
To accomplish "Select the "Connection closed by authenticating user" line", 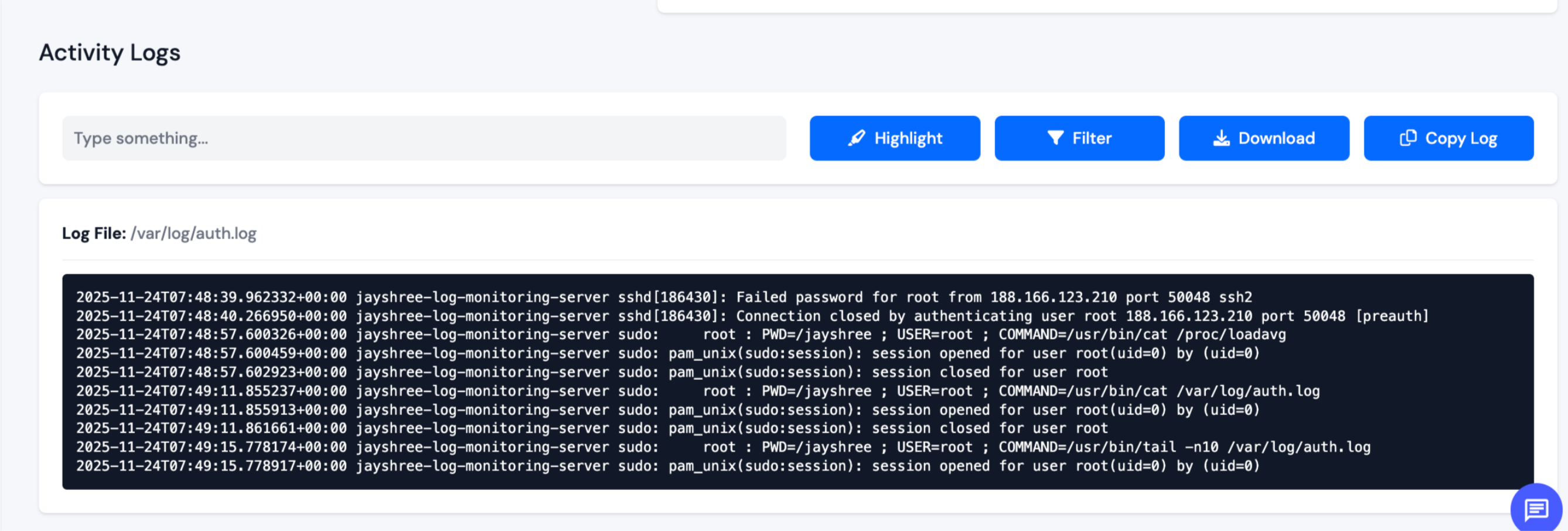I will (x=752, y=316).
